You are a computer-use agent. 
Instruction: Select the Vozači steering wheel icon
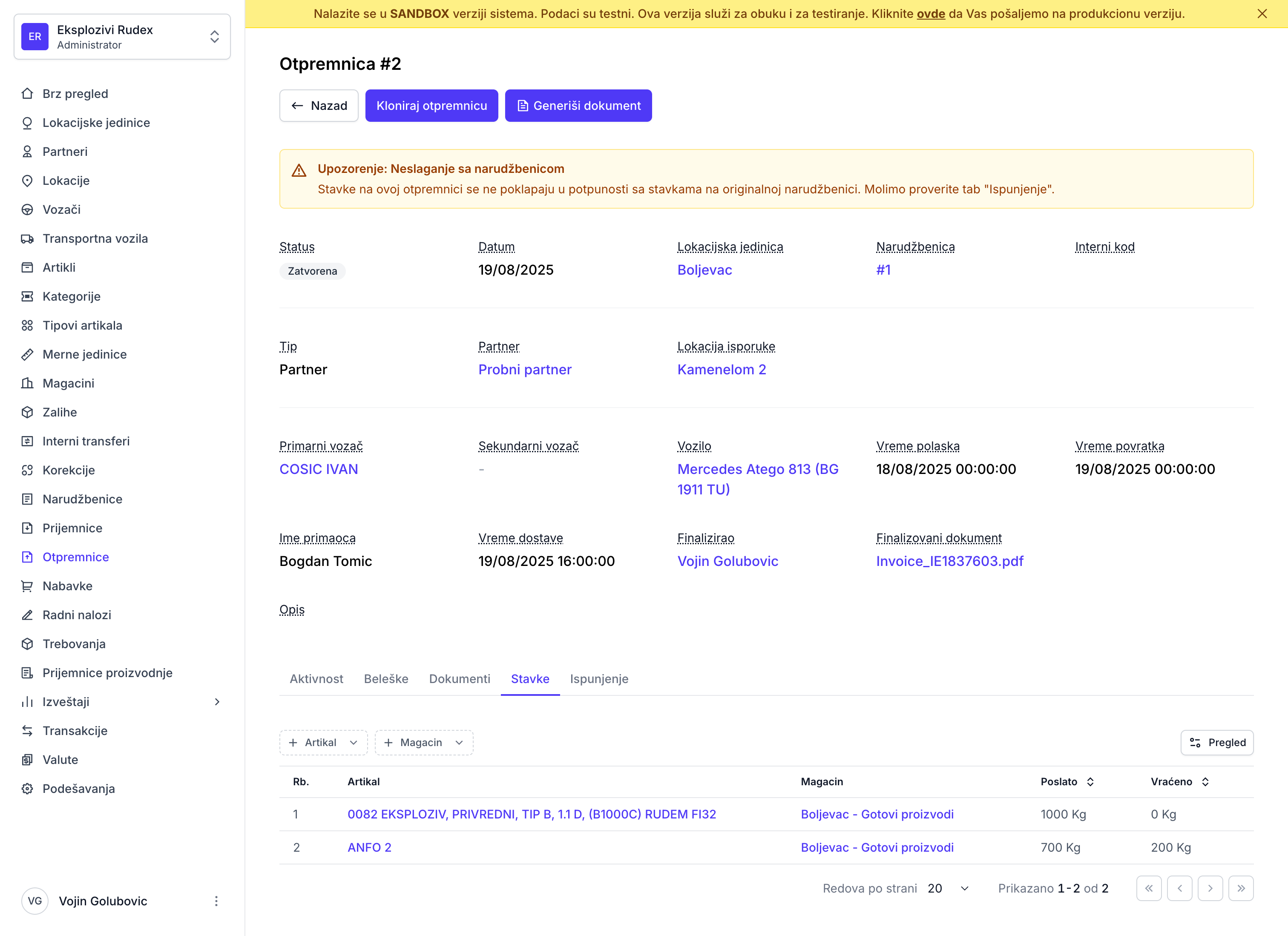click(x=27, y=210)
